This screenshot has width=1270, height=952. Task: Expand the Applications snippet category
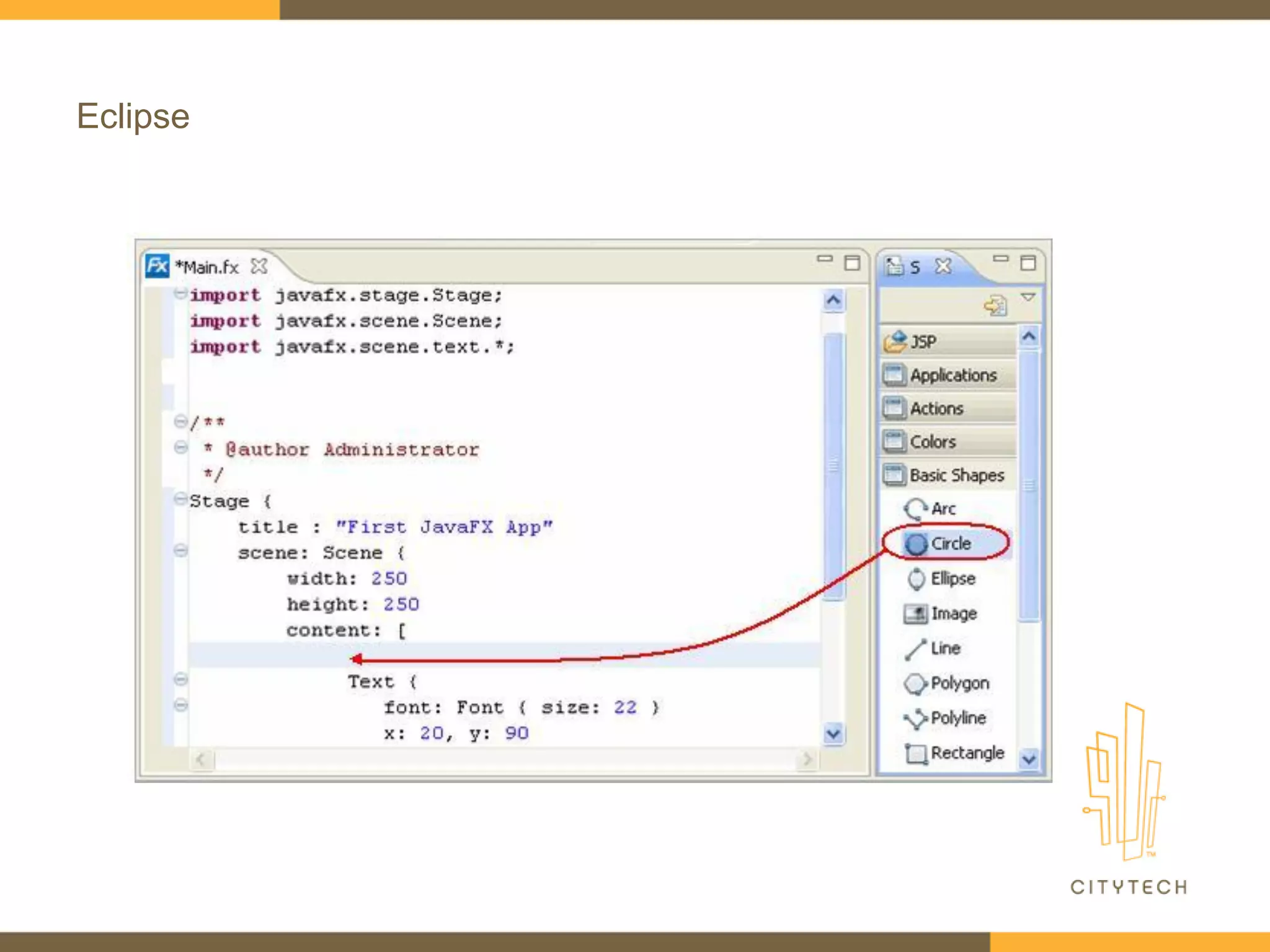(x=948, y=375)
